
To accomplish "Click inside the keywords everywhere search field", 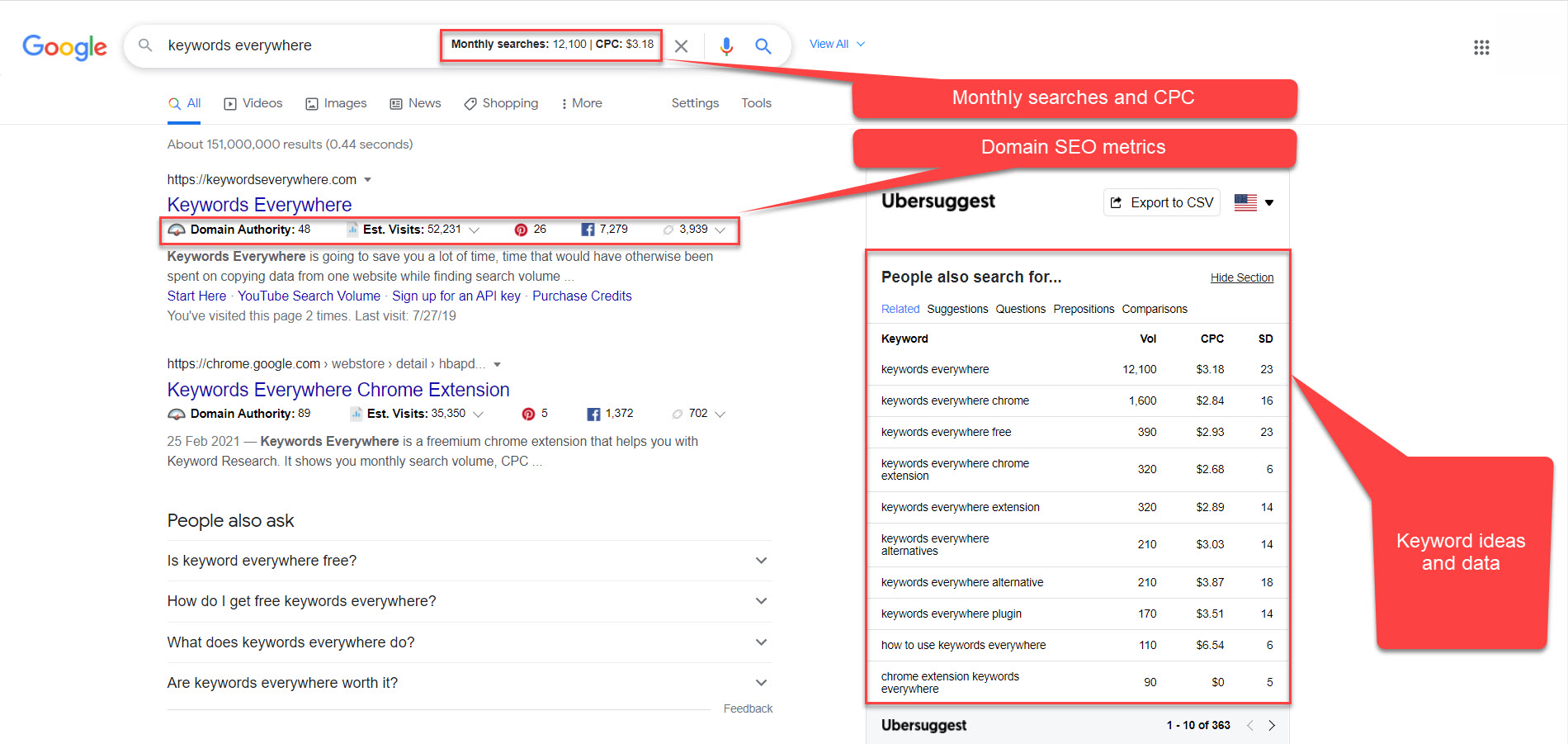I will 297,45.
